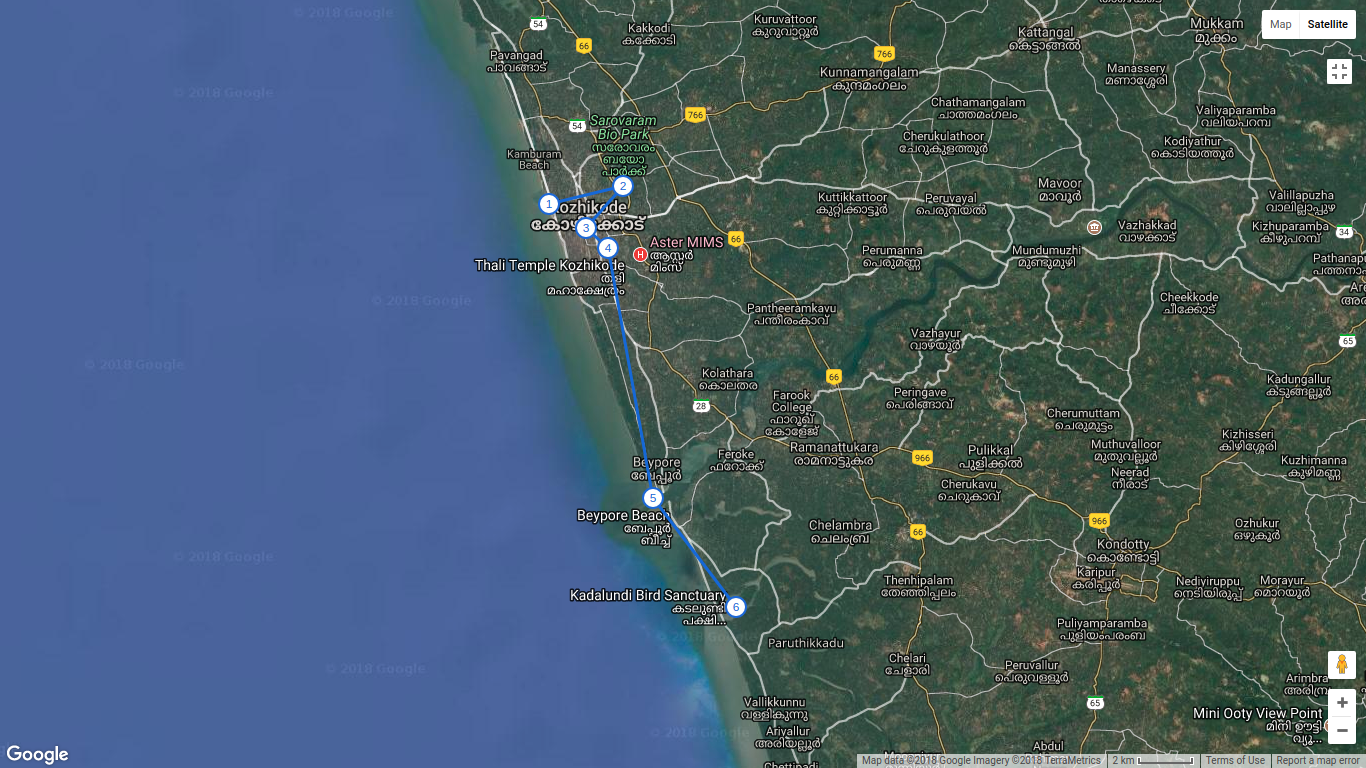Image resolution: width=1366 pixels, height=768 pixels.
Task: Click the NH 66 shield beside Aster MIMS
Action: tap(735, 239)
